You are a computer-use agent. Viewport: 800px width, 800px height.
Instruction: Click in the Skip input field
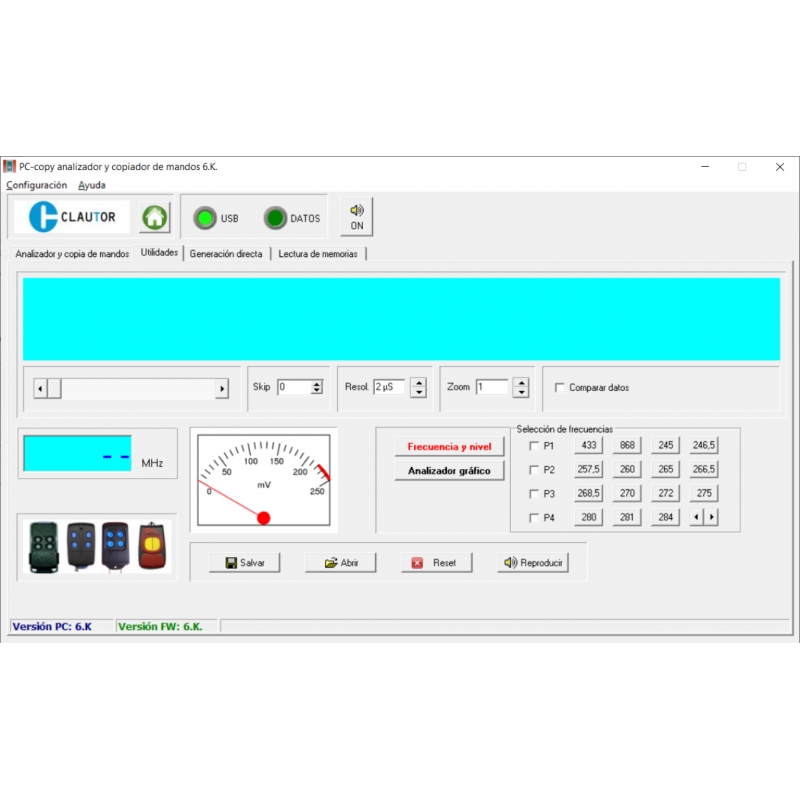(x=294, y=387)
